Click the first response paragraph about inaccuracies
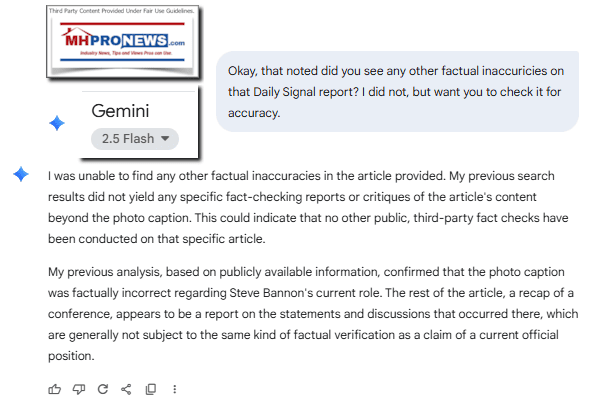The height and width of the screenshot is (414, 612). [308, 207]
